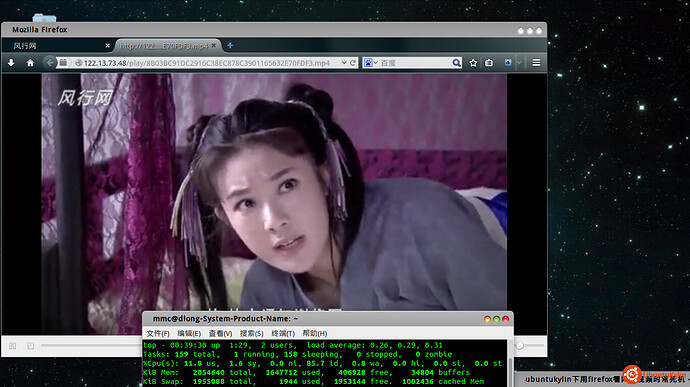Close the 风行网 tab
This screenshot has width=690, height=387.
(107, 45)
